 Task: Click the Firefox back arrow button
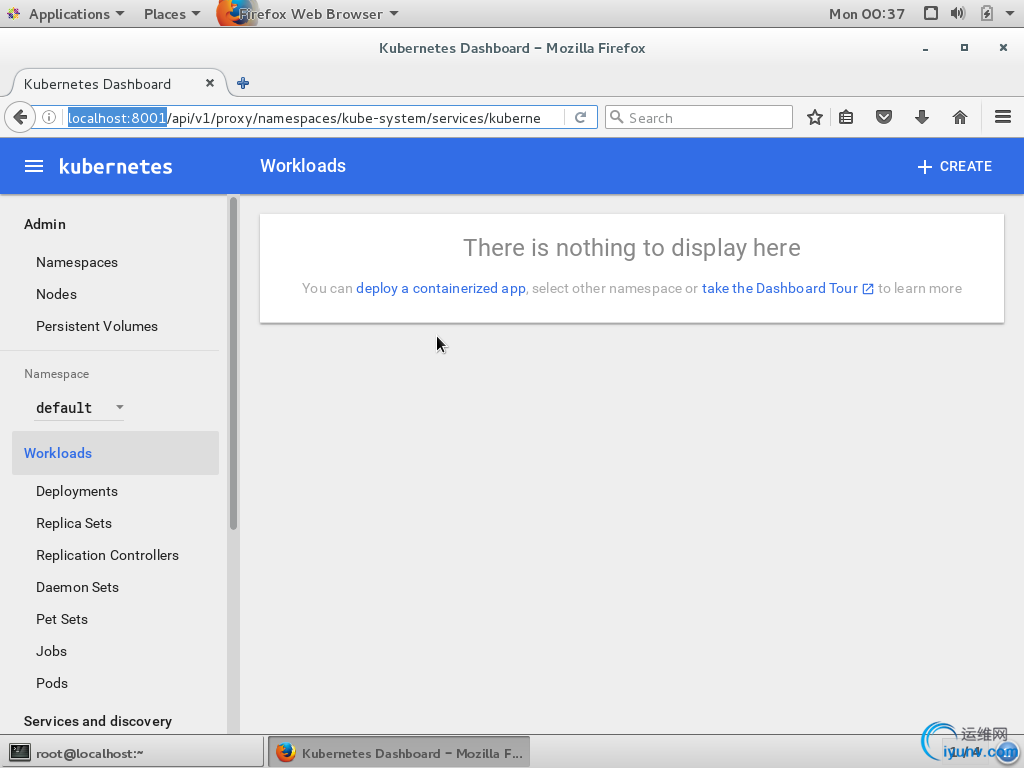point(20,118)
